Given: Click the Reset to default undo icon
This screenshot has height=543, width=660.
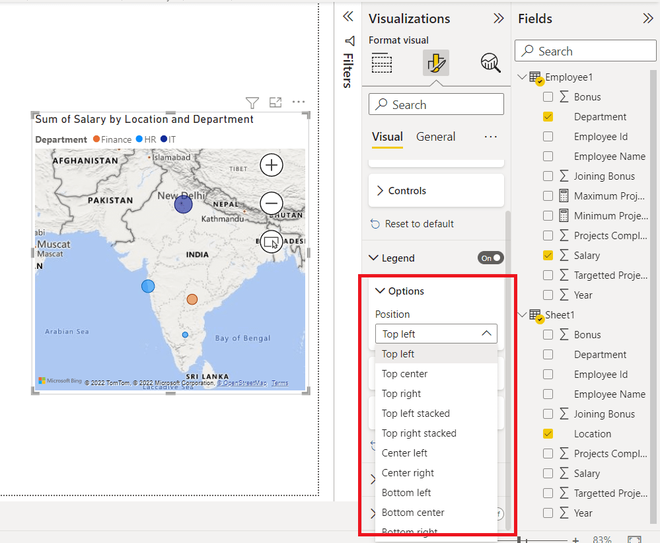Looking at the screenshot, I should tap(375, 224).
